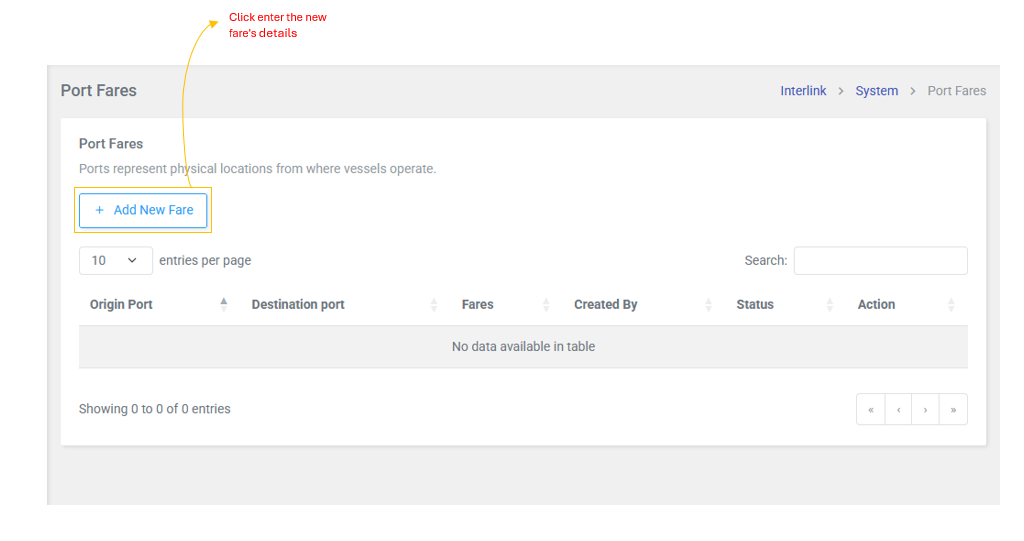The height and width of the screenshot is (541, 1024).
Task: Open the entries per page dropdown
Action: point(115,261)
